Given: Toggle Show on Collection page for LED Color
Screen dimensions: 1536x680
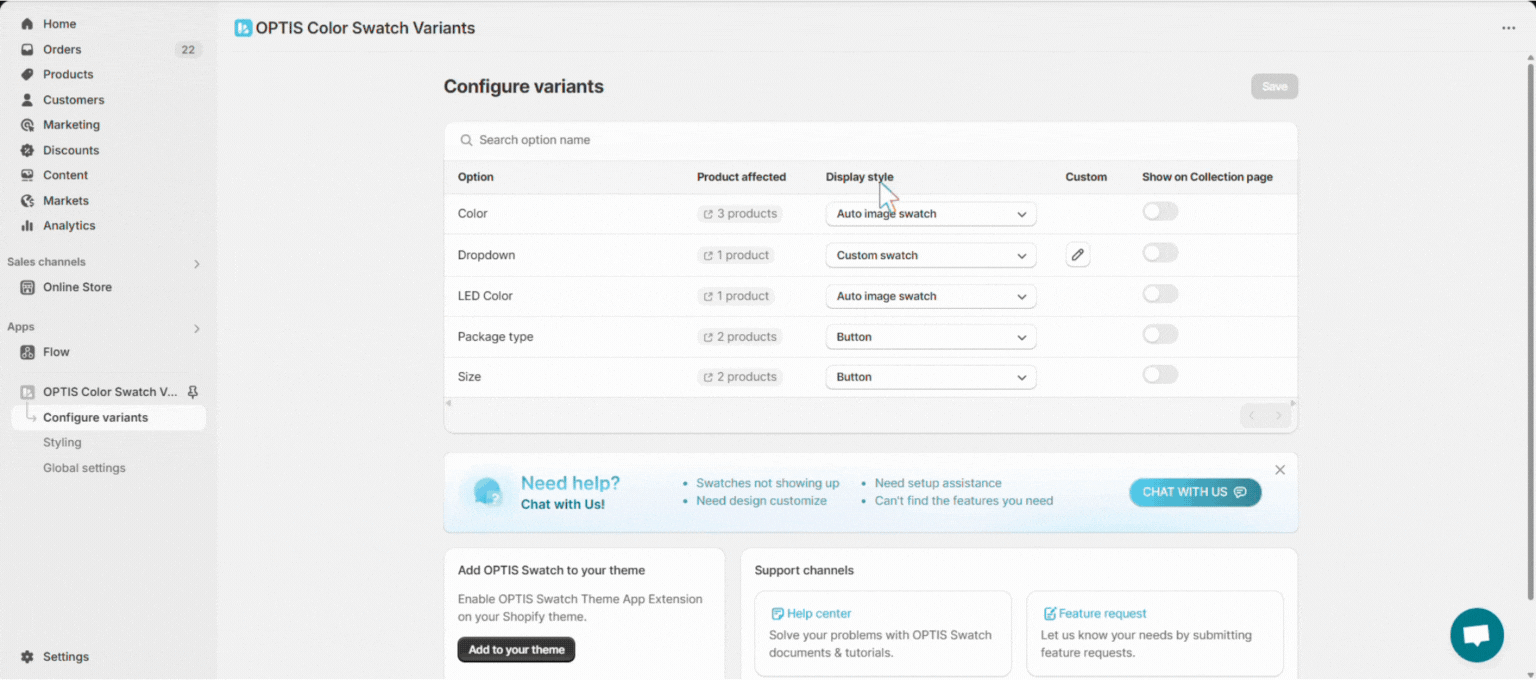Looking at the screenshot, I should [x=1160, y=294].
